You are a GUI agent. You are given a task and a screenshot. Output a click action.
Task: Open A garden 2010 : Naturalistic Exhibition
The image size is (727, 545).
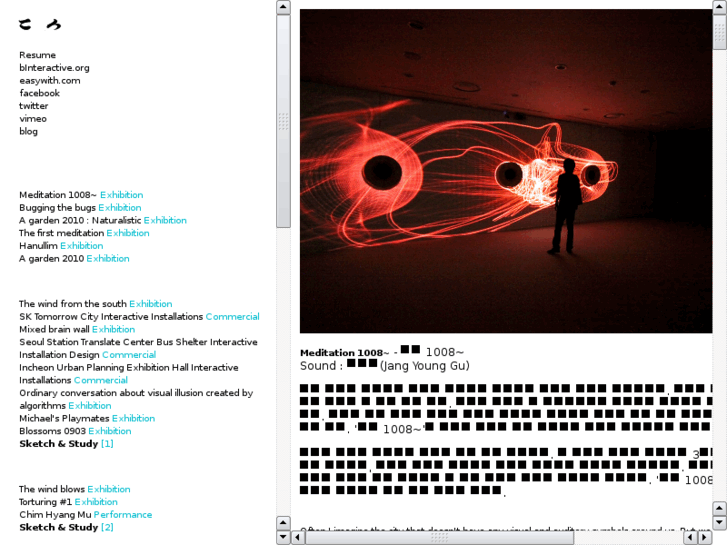pyautogui.click(x=103, y=220)
